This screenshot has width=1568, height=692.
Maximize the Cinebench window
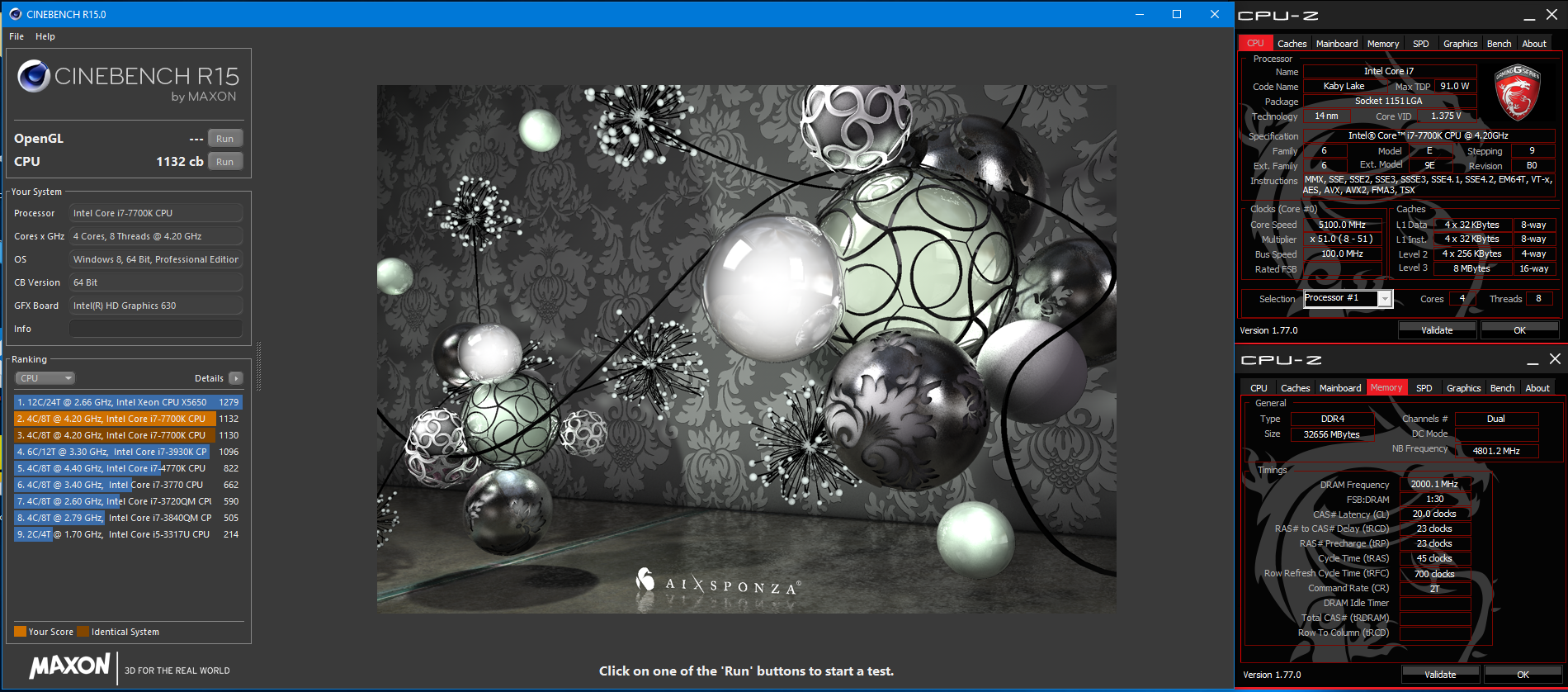click(x=1177, y=14)
